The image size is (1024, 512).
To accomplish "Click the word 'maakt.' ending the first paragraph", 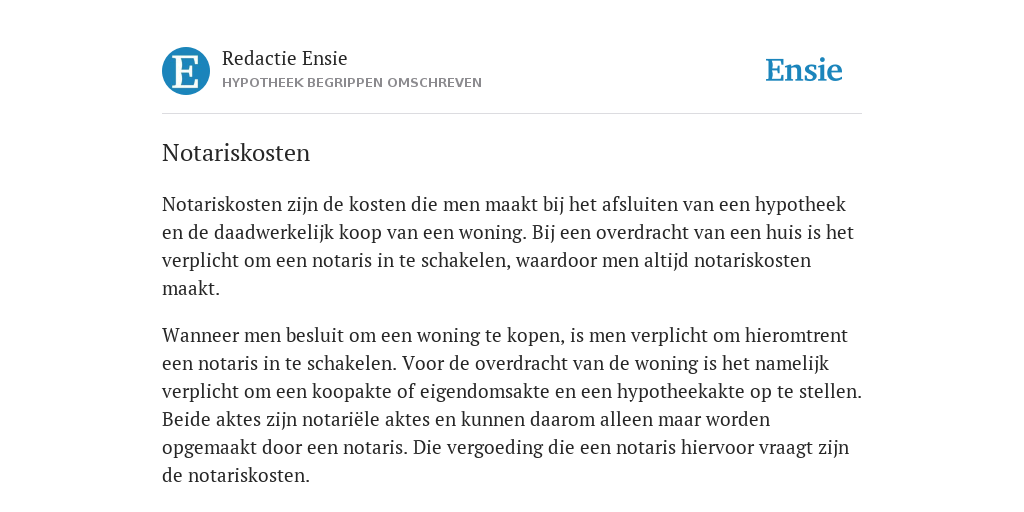I will coord(191,289).
